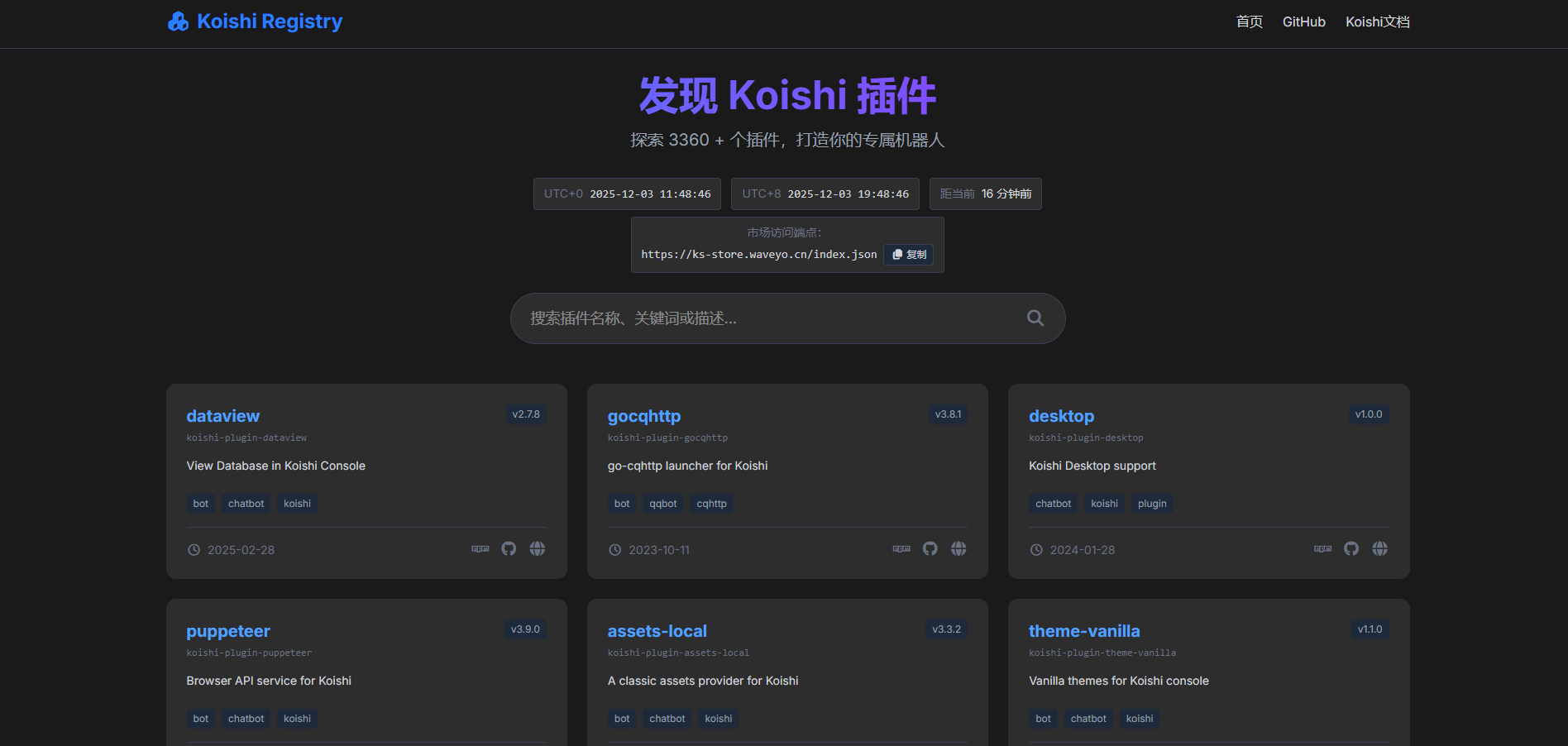The height and width of the screenshot is (746, 1568).
Task: Open GitHub link in top navigation
Action: point(1303,22)
